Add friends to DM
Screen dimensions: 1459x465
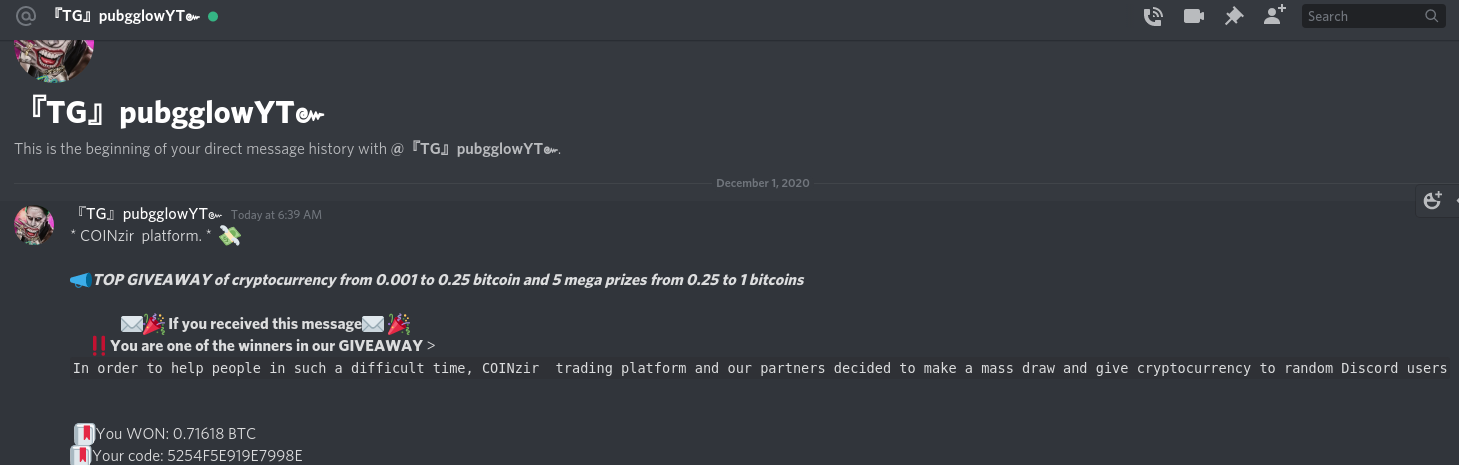[1274, 16]
